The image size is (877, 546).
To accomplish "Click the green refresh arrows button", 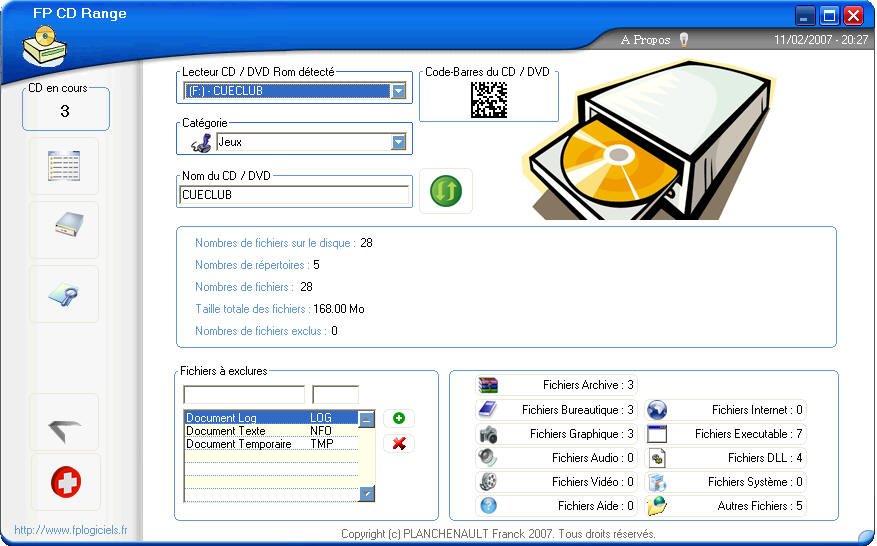I will click(445, 191).
